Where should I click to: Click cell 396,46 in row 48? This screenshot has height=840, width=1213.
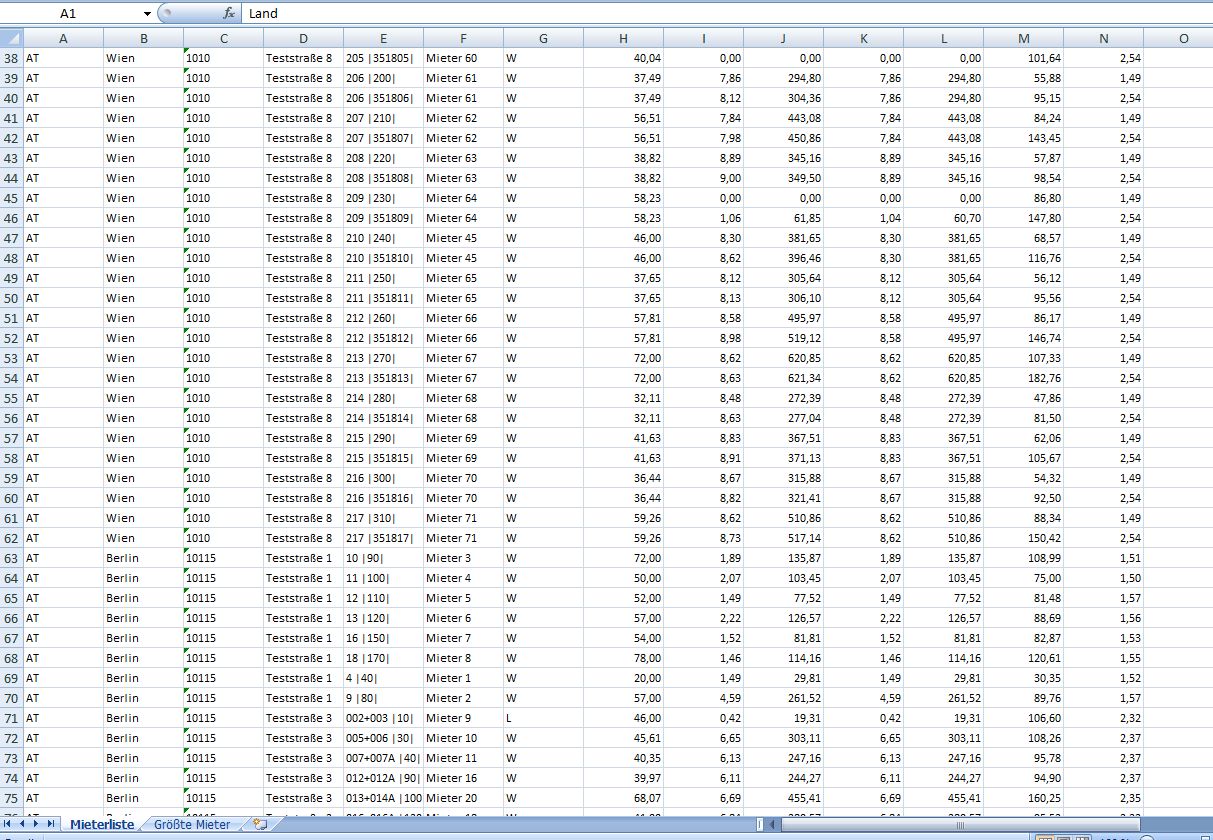pyautogui.click(x=783, y=258)
